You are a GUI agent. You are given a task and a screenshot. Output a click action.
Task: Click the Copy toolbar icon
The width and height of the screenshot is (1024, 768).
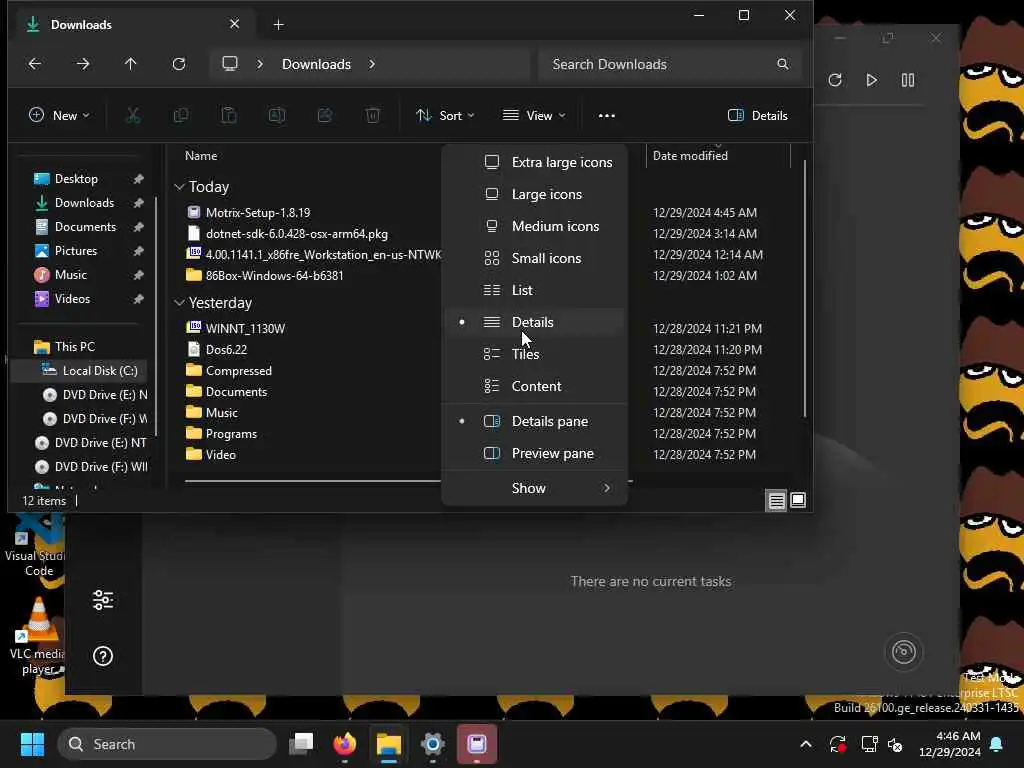pyautogui.click(x=181, y=116)
